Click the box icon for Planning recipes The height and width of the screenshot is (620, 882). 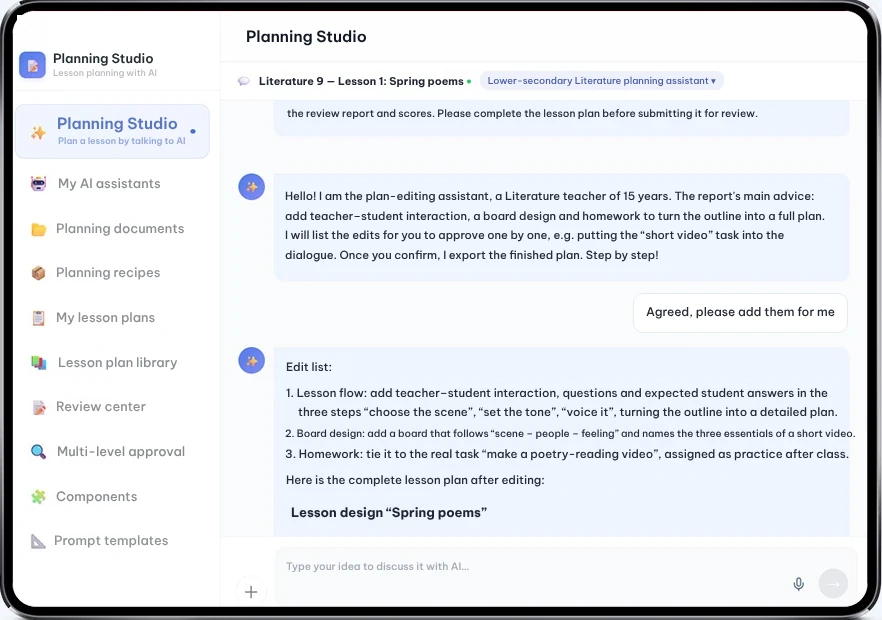click(38, 273)
